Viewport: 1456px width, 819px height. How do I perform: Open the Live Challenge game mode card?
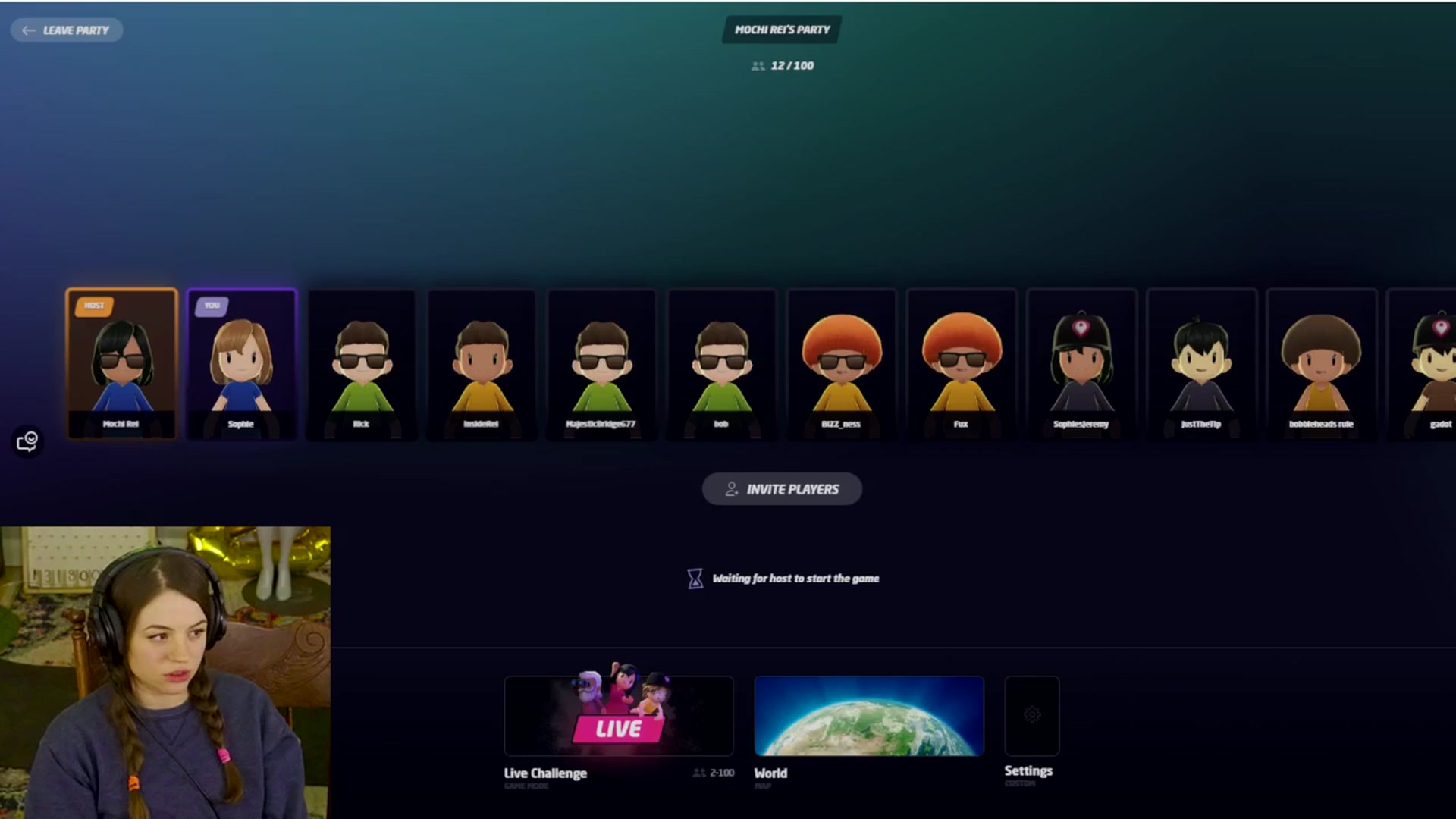[x=619, y=716]
